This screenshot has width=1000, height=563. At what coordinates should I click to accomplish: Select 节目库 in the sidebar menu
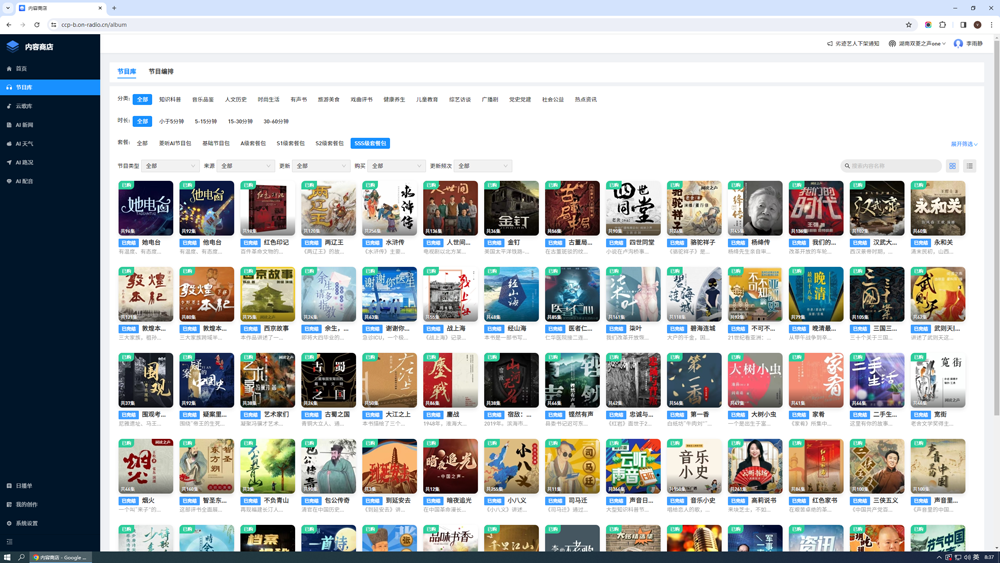pos(24,87)
